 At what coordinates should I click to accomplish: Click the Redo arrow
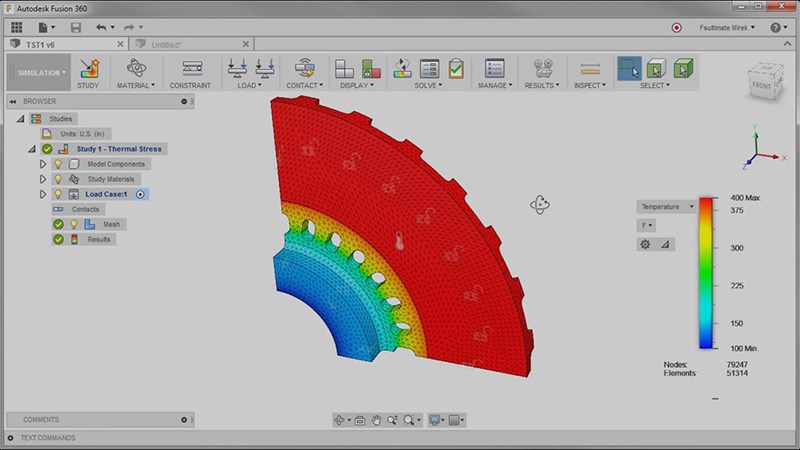click(129, 28)
